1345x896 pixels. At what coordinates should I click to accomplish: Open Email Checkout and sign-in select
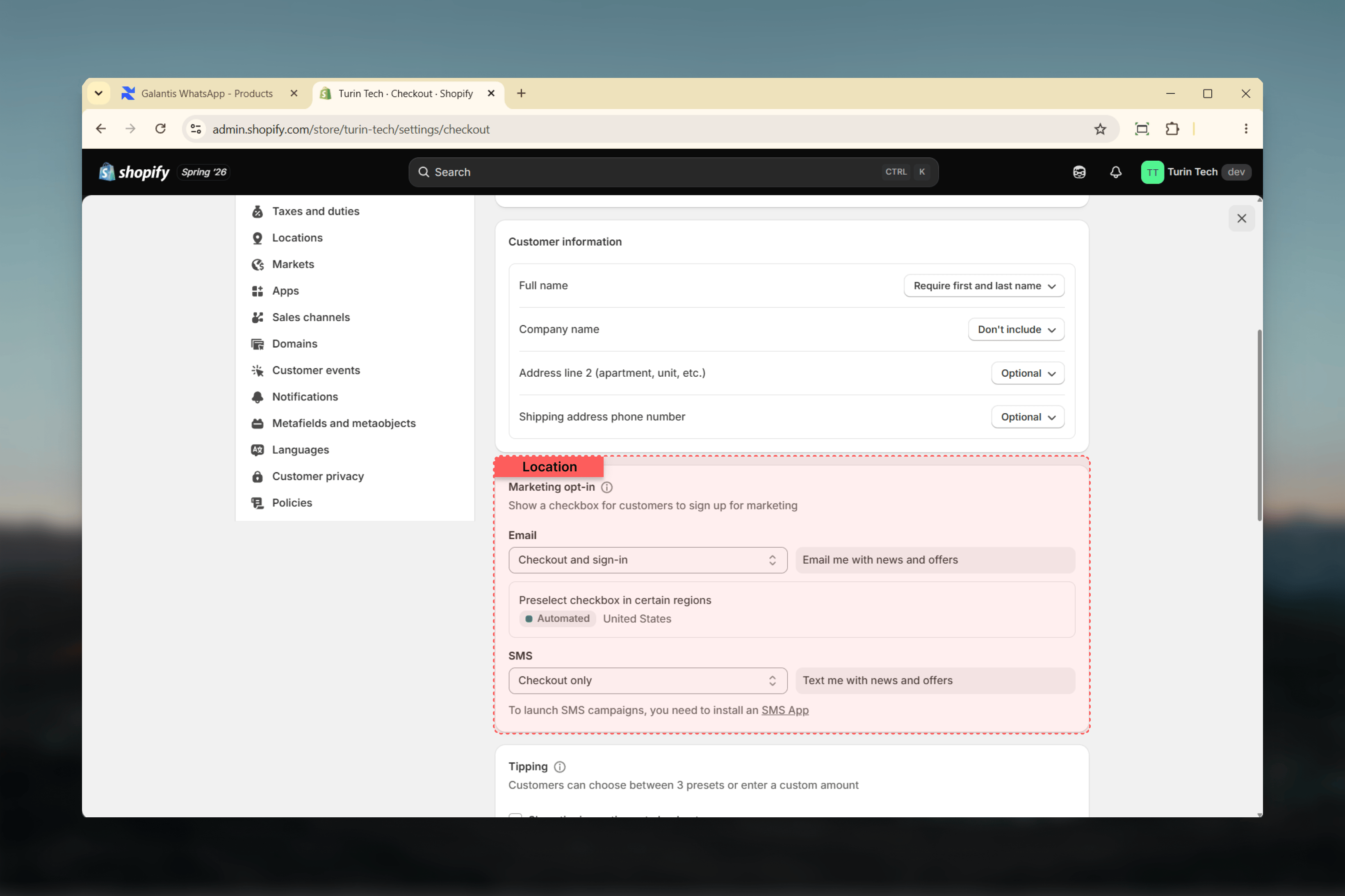pyautogui.click(x=647, y=560)
